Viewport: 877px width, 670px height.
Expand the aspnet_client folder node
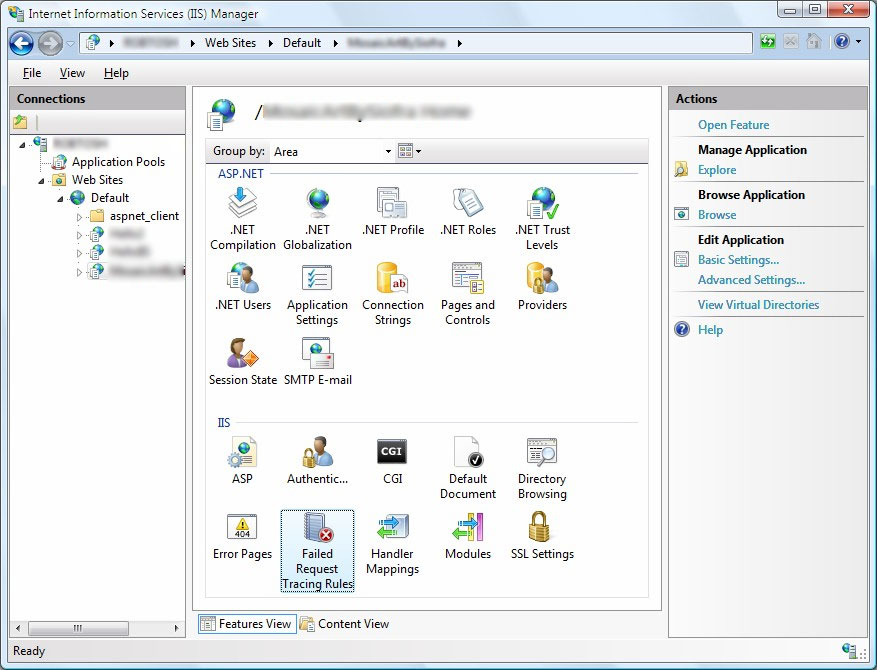pyautogui.click(x=79, y=217)
